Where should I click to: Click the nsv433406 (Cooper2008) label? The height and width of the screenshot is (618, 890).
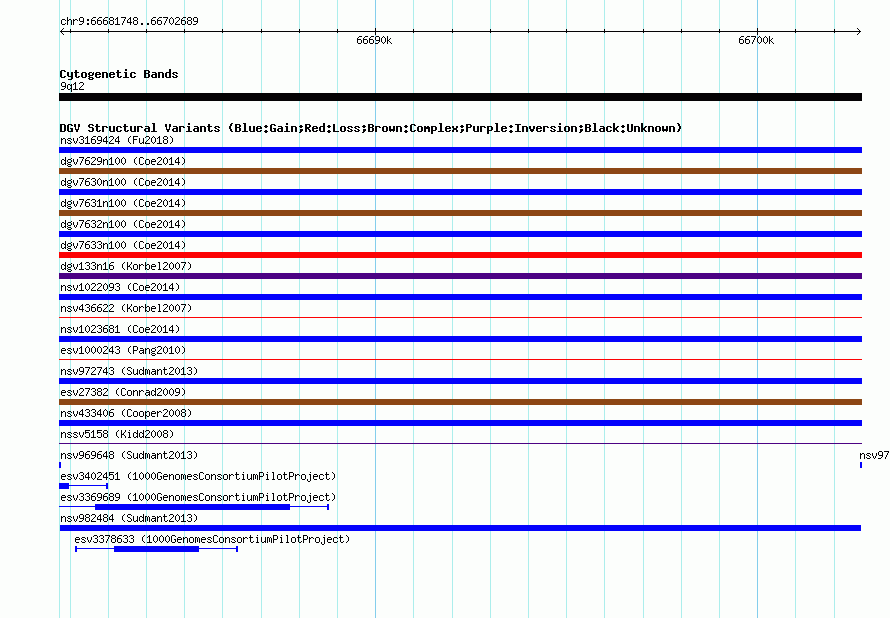(x=126, y=413)
